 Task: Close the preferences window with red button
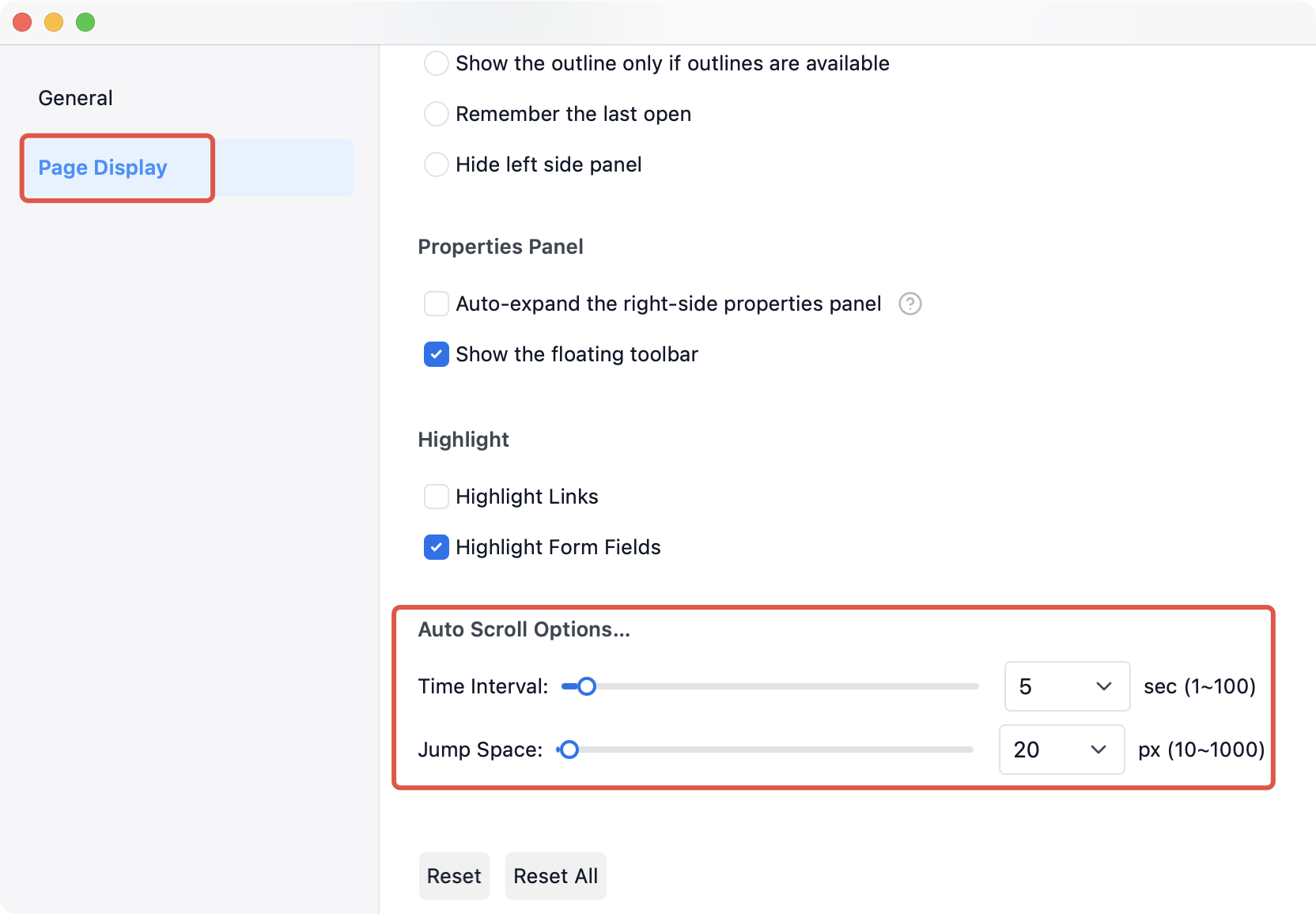[x=22, y=22]
